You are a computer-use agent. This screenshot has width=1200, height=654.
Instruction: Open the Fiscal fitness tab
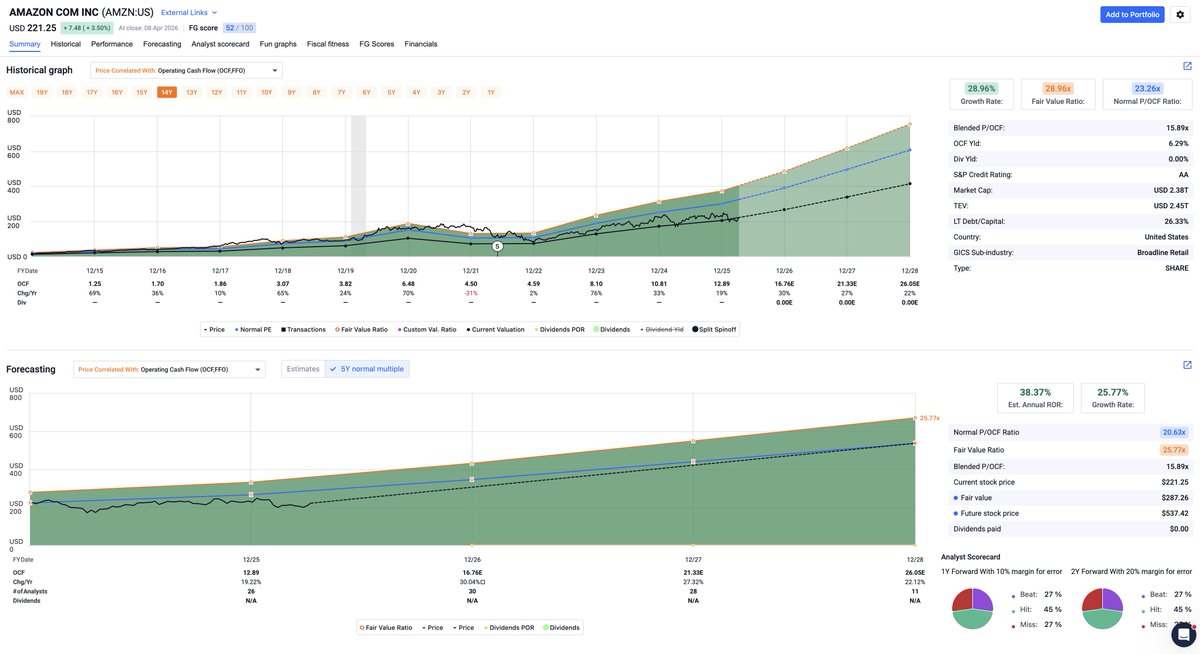click(x=328, y=44)
